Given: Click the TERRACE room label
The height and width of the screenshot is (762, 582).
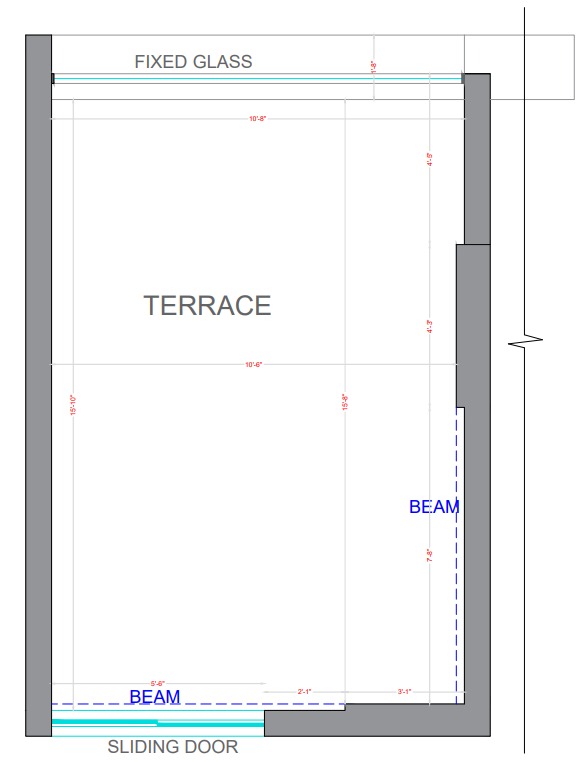Looking at the screenshot, I should pyautogui.click(x=207, y=305).
